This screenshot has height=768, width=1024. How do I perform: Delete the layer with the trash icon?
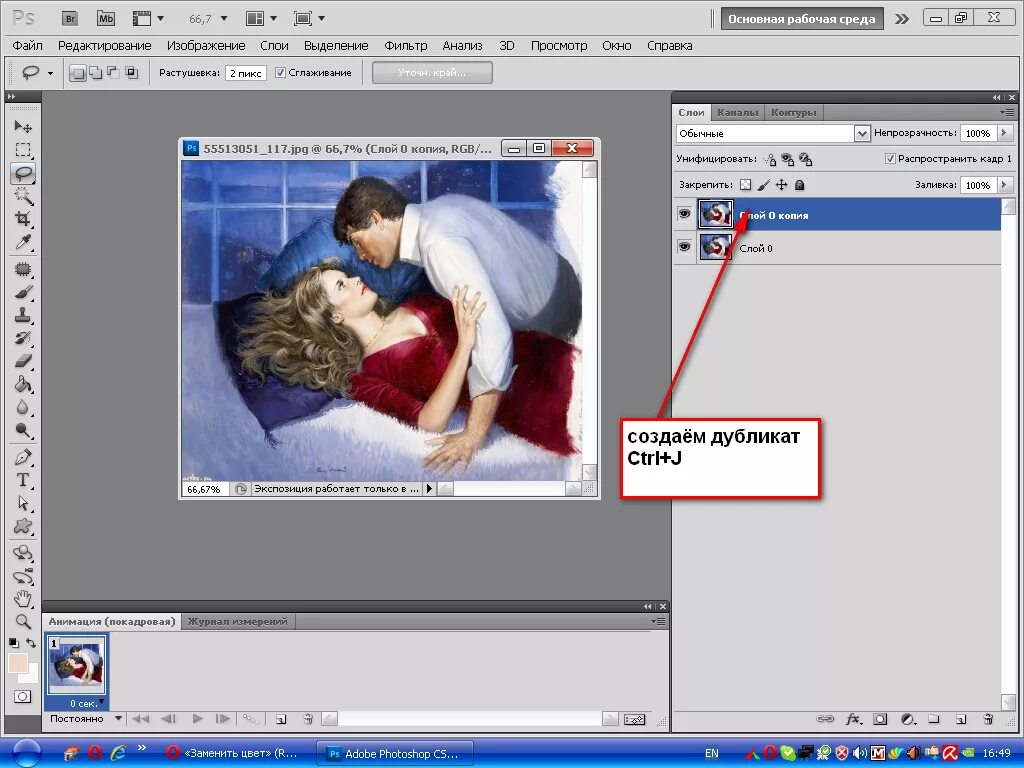pos(988,719)
